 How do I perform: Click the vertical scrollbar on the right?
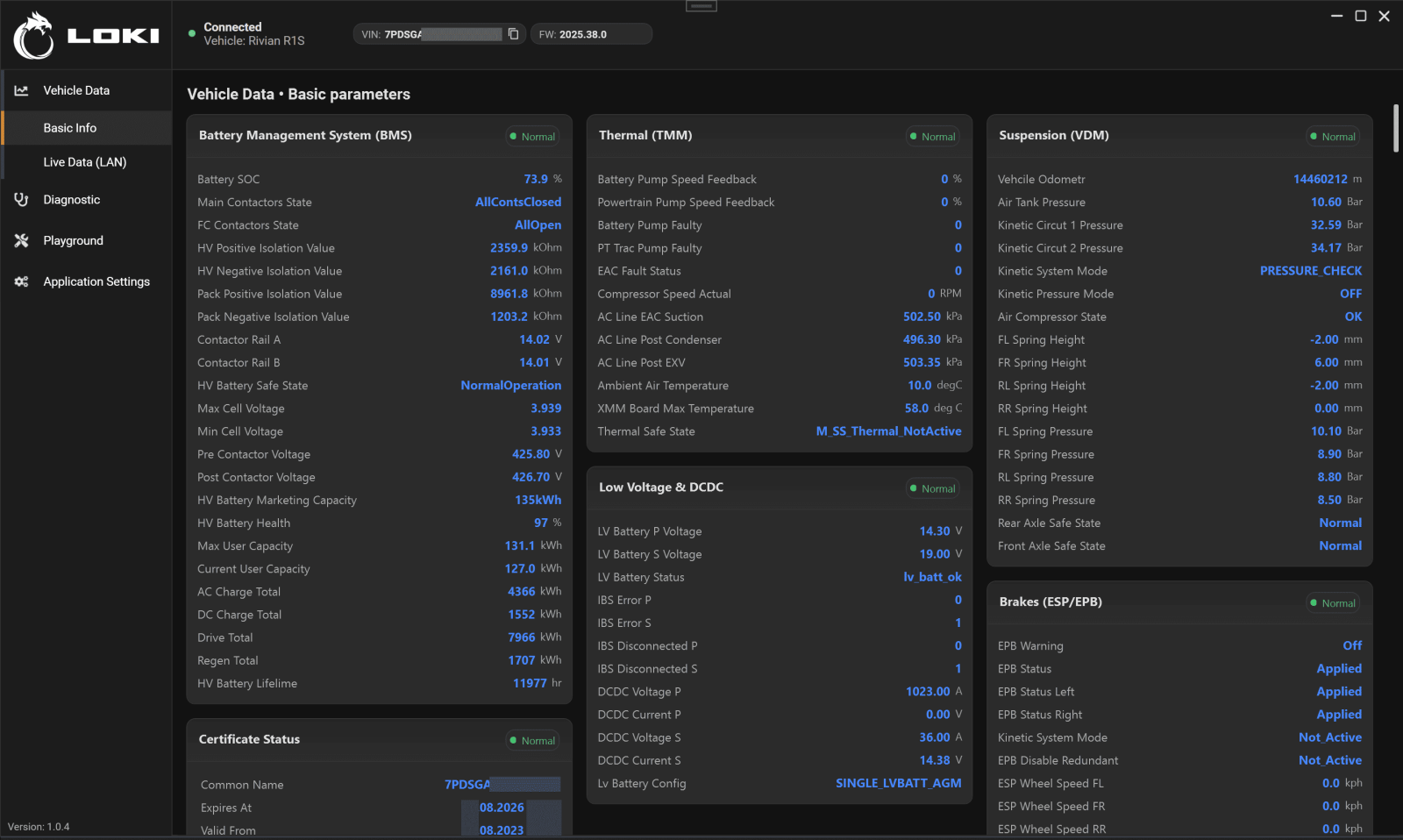click(x=1396, y=129)
